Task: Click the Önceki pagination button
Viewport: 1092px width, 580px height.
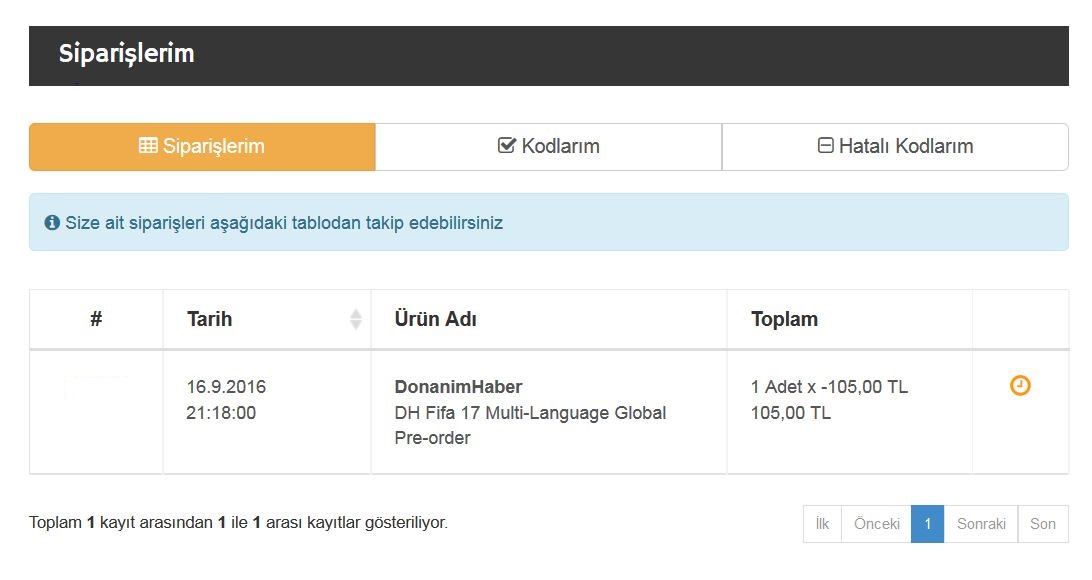Action: [876, 524]
